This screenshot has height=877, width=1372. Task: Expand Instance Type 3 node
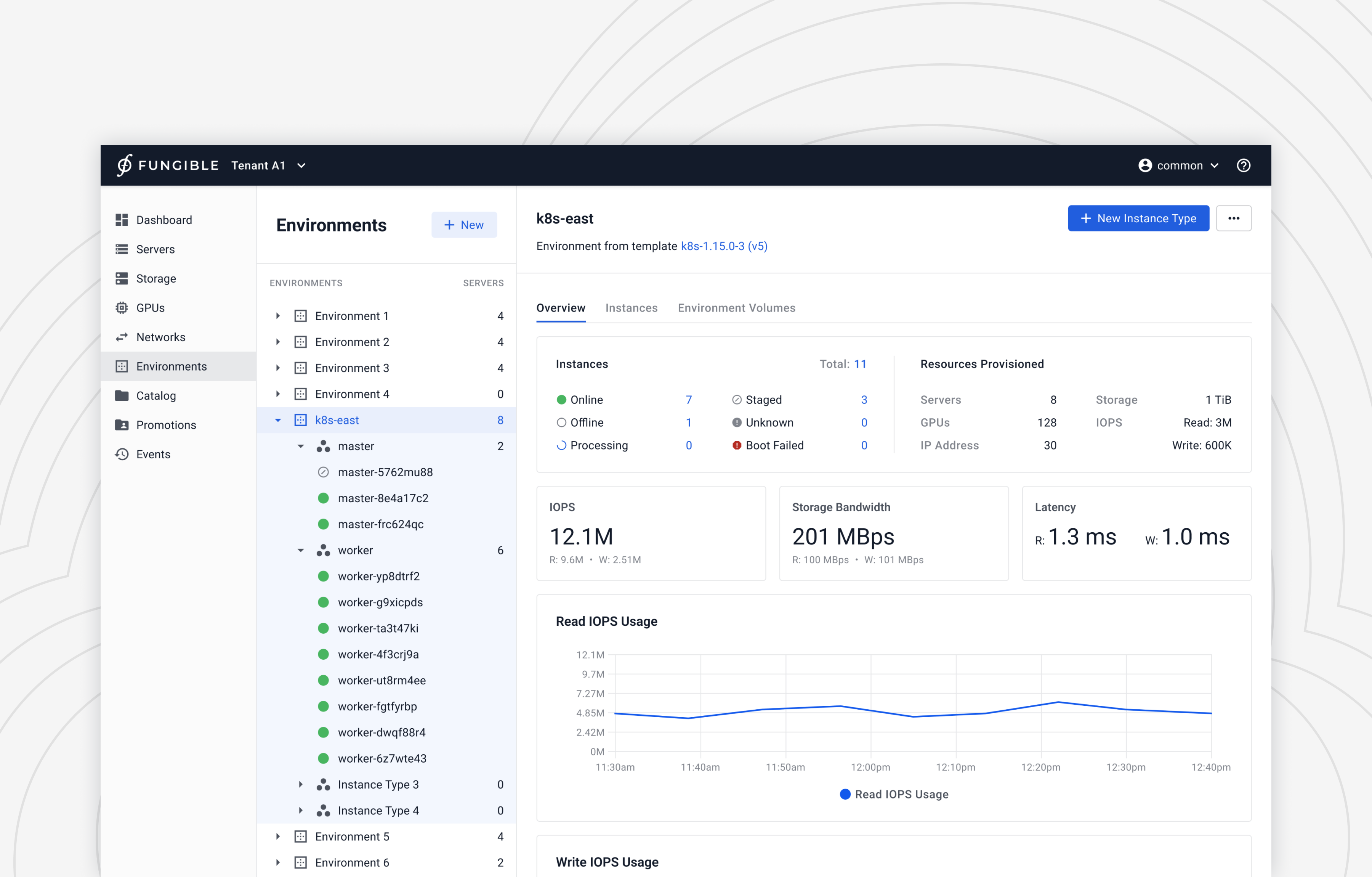[301, 785]
